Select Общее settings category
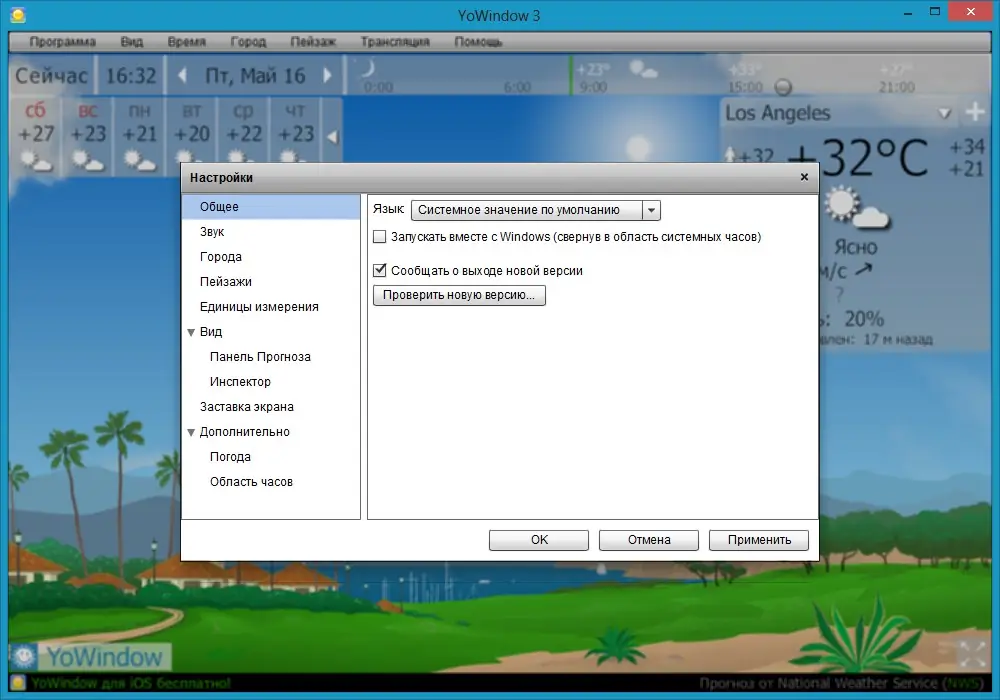1000x700 pixels. (271, 207)
